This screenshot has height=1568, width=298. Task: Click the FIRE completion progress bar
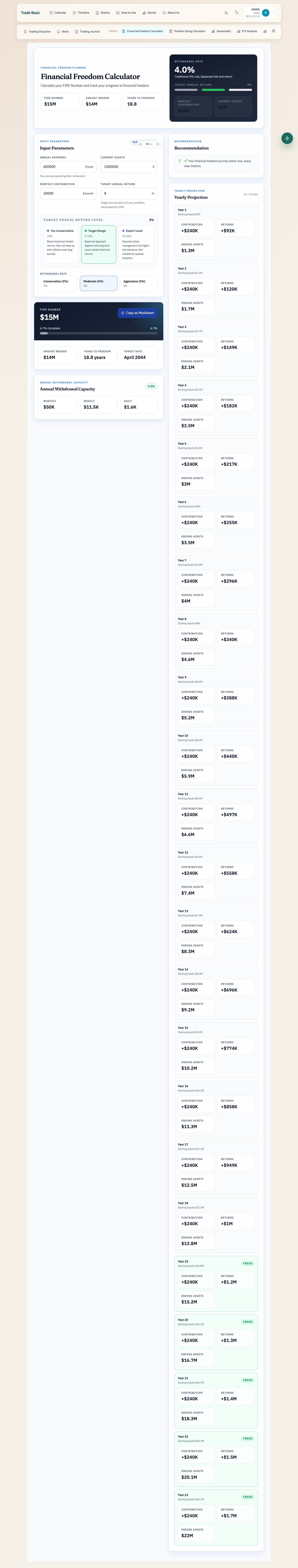[x=99, y=333]
